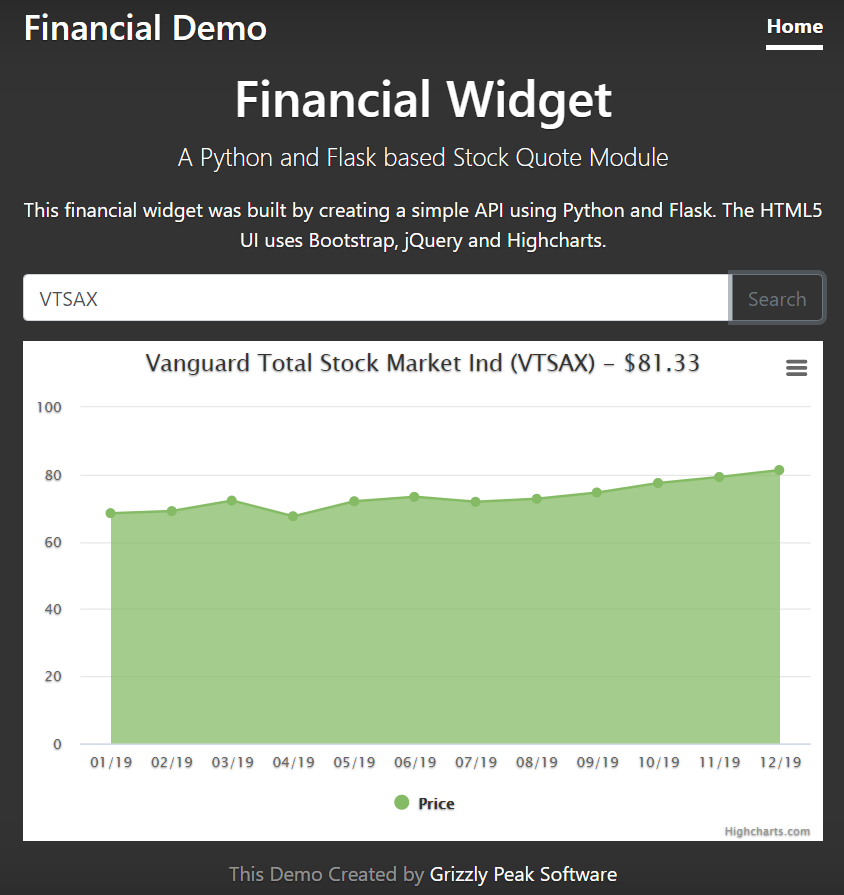This screenshot has width=844, height=895.
Task: Click the March 2019 data point marker
Action: [232, 500]
